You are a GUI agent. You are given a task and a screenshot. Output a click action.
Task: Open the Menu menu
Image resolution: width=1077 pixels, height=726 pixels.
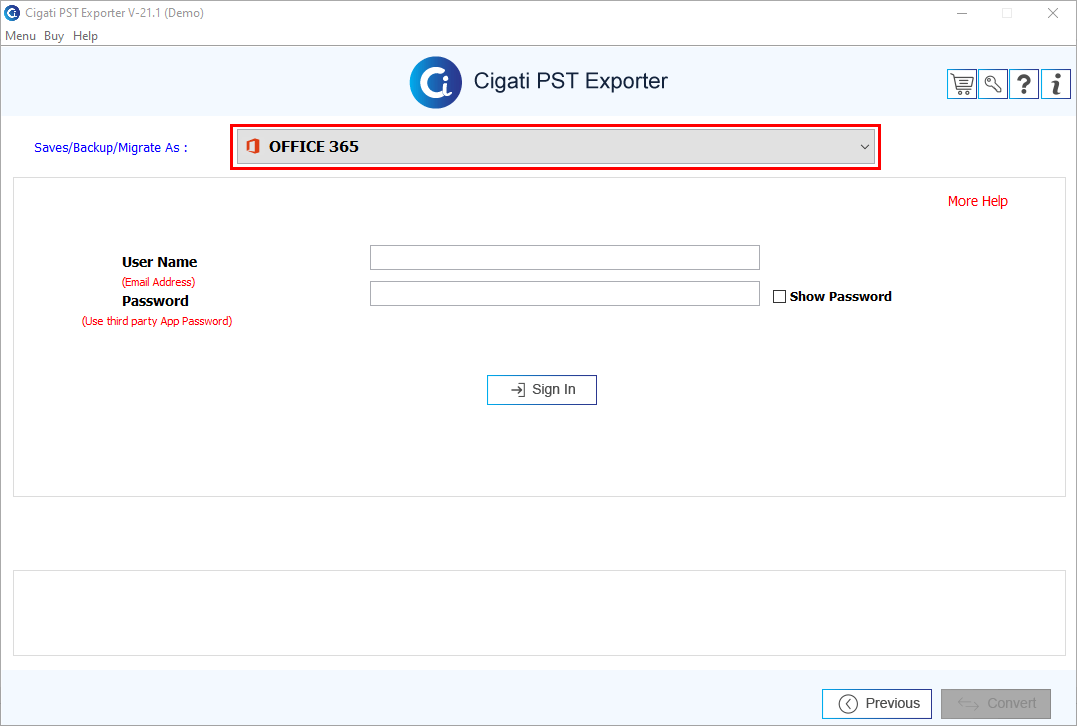[20, 36]
